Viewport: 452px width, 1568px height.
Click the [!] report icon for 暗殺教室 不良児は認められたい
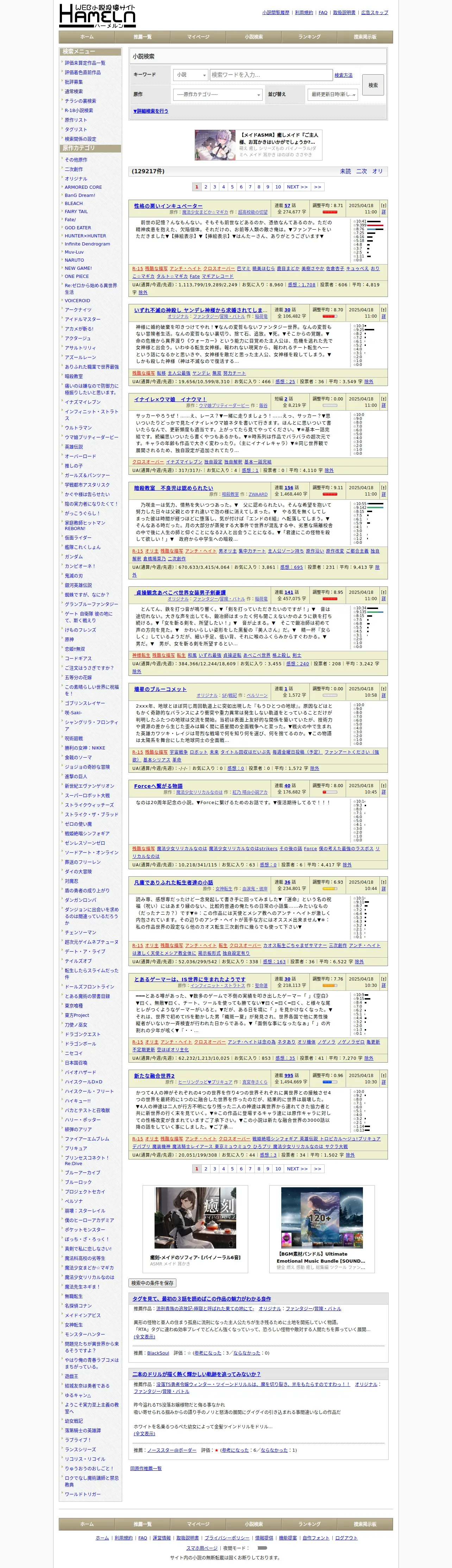(x=383, y=487)
